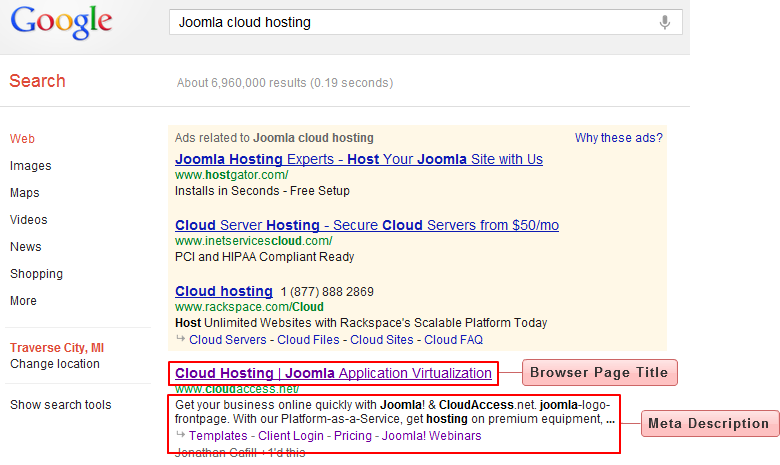This screenshot has height=465, width=780.
Task: Click Traverse City, MI location text
Action: click(57, 348)
